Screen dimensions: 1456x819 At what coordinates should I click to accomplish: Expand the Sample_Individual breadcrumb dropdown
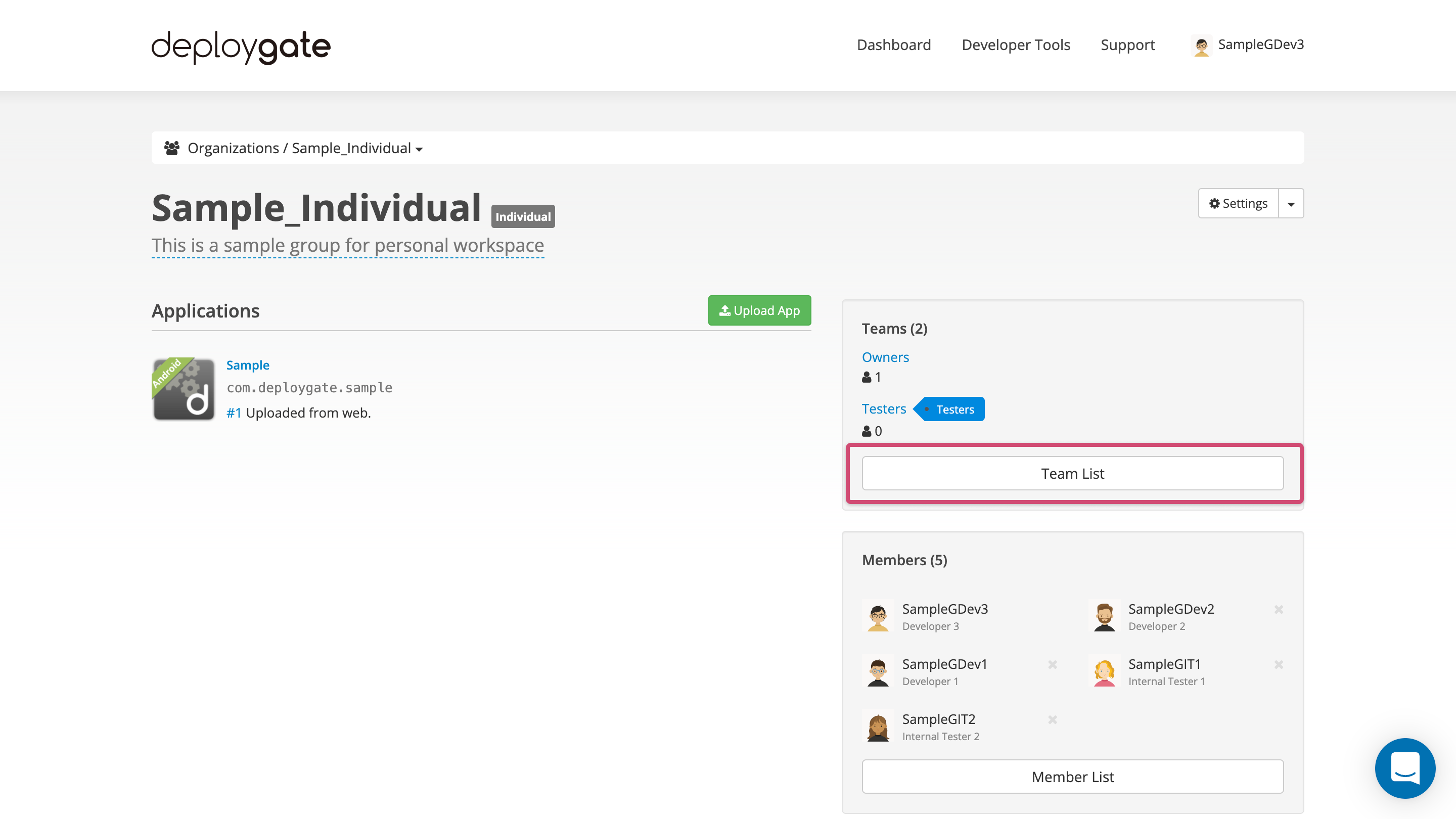click(418, 149)
